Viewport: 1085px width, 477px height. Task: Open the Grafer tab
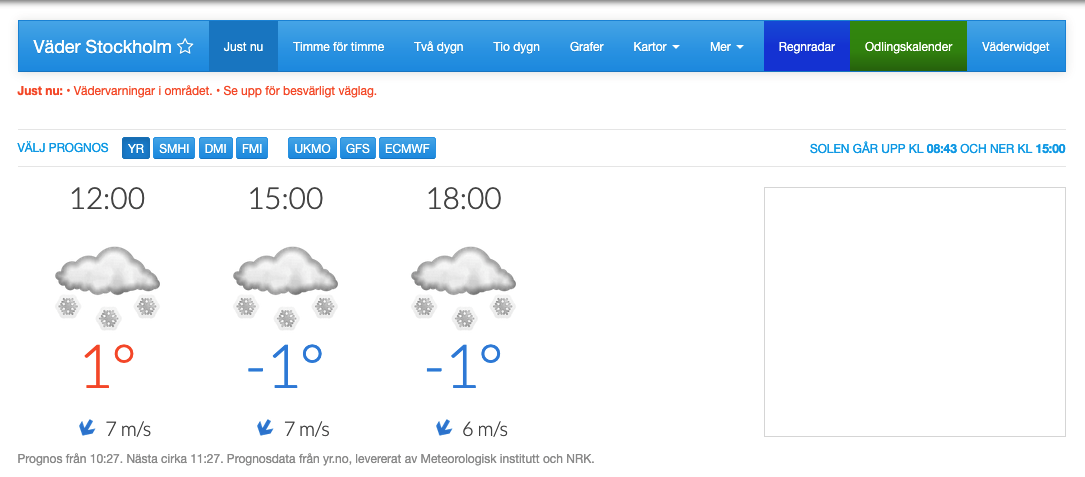pyautogui.click(x=586, y=47)
